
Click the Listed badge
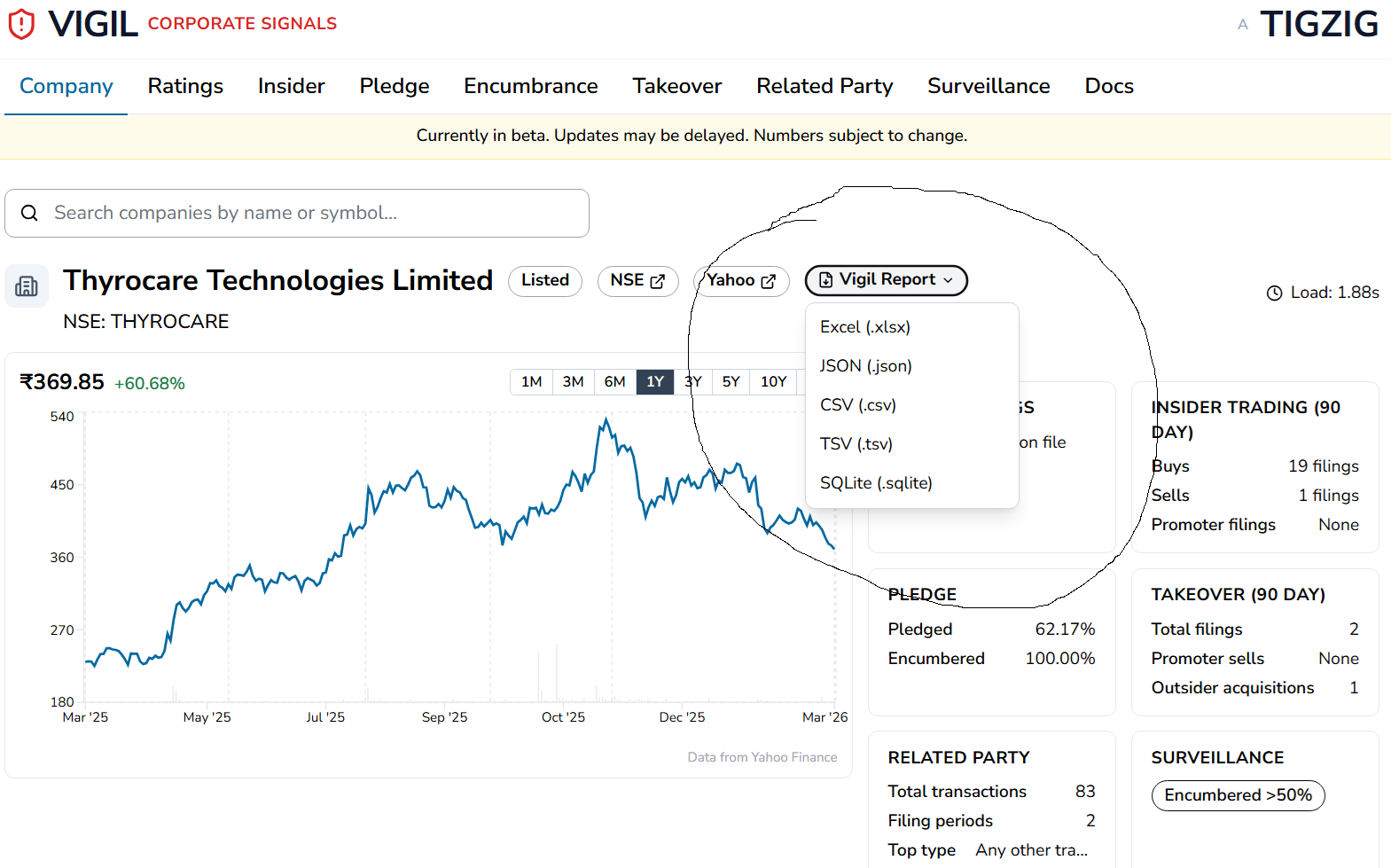coord(545,280)
